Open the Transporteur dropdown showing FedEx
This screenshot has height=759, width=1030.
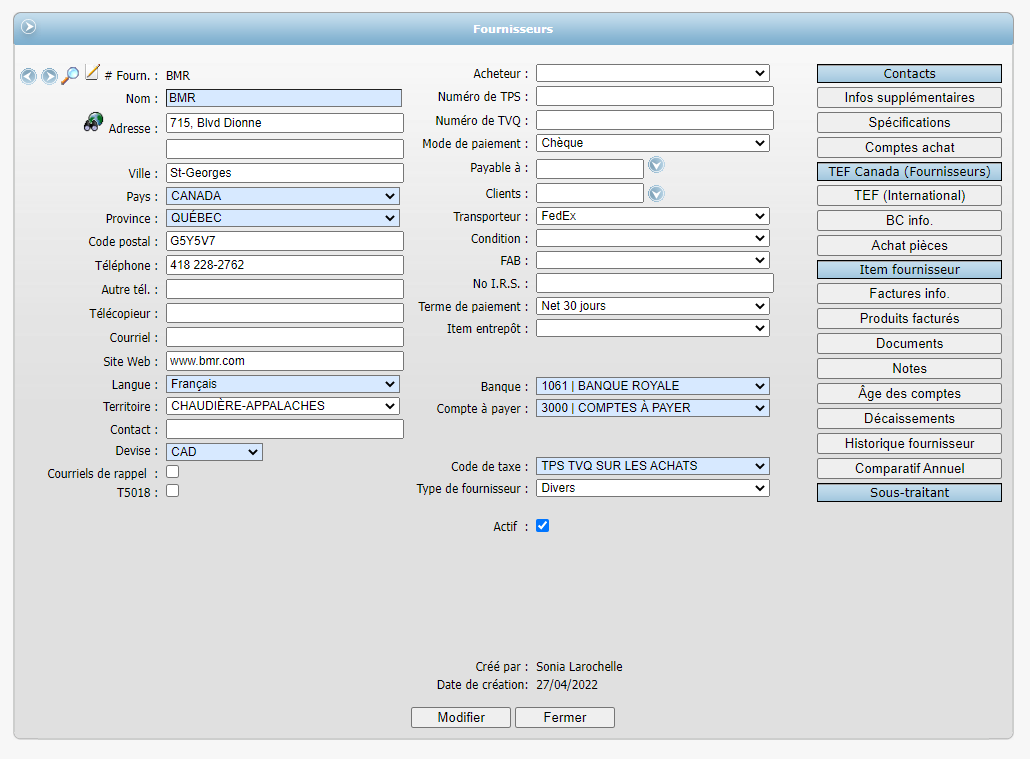click(x=653, y=216)
